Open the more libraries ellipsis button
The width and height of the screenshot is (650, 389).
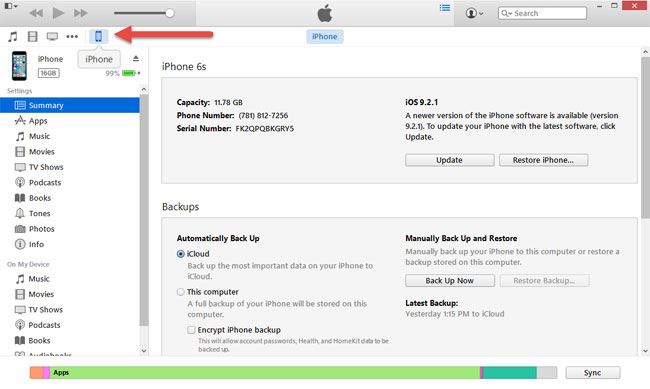[x=72, y=36]
